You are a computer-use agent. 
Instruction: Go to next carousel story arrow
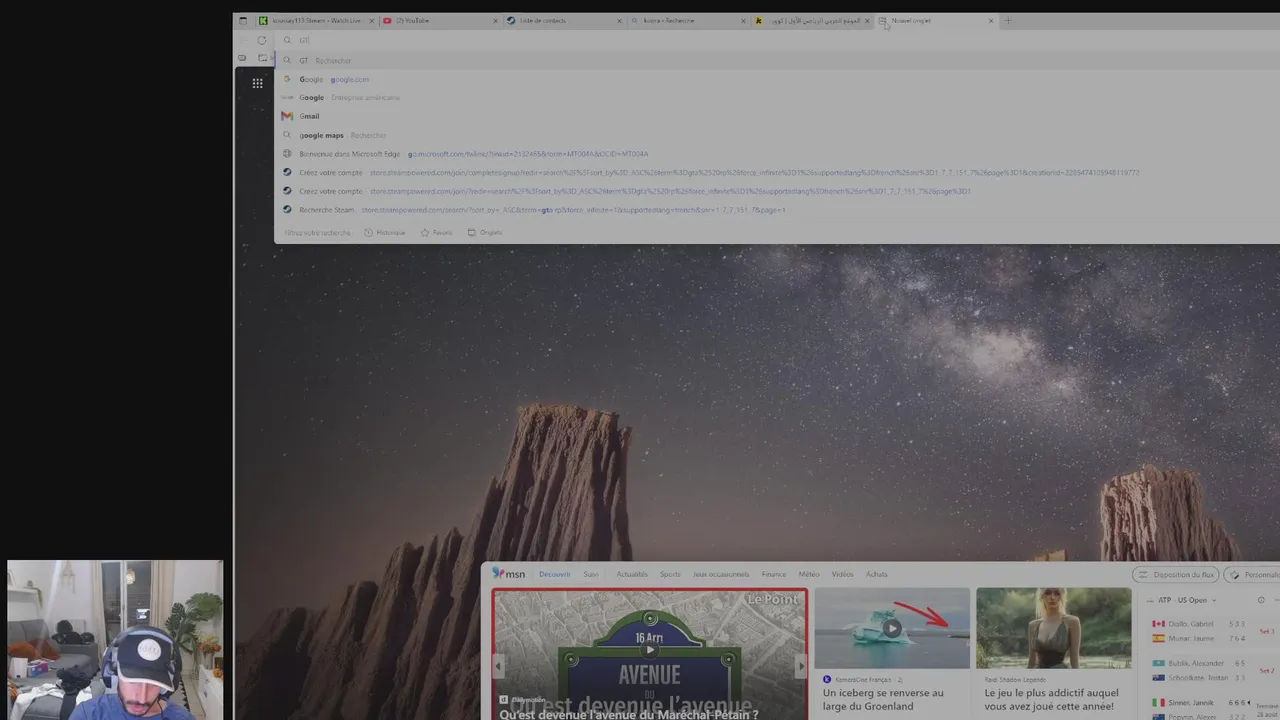[800, 665]
